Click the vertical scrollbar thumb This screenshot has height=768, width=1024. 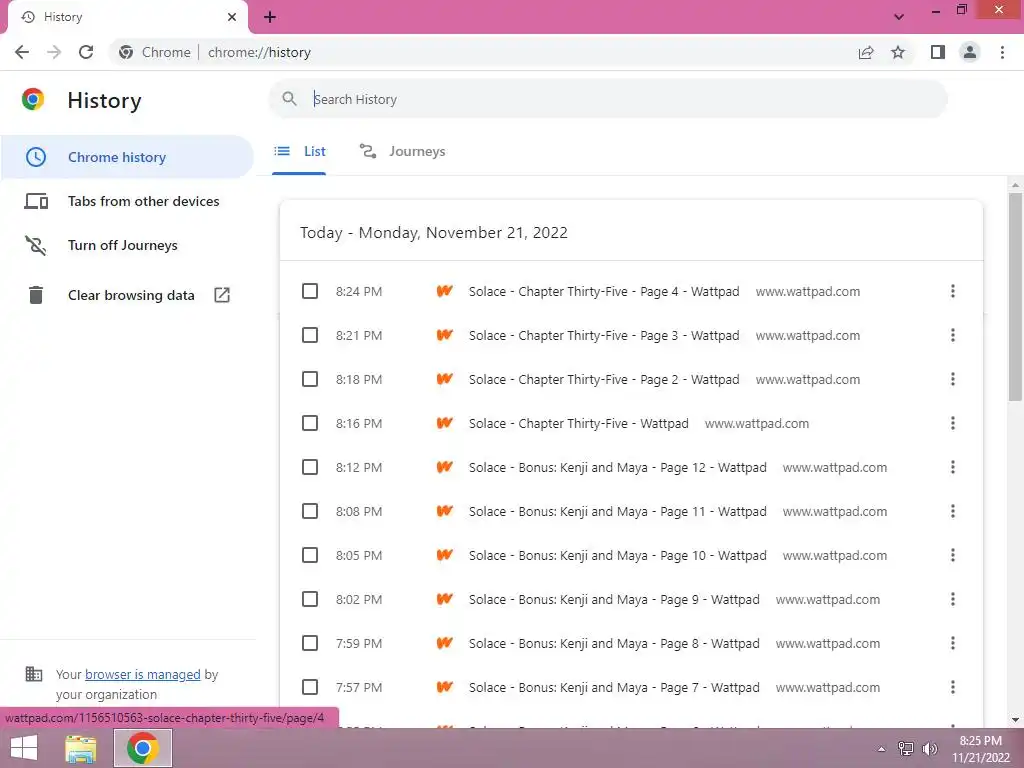(1015, 297)
